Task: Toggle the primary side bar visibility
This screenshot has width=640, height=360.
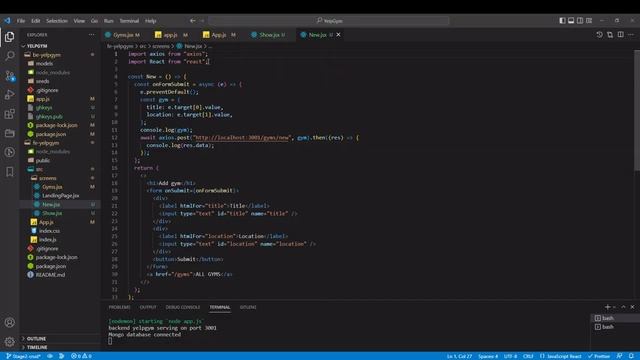Action: pos(562,20)
